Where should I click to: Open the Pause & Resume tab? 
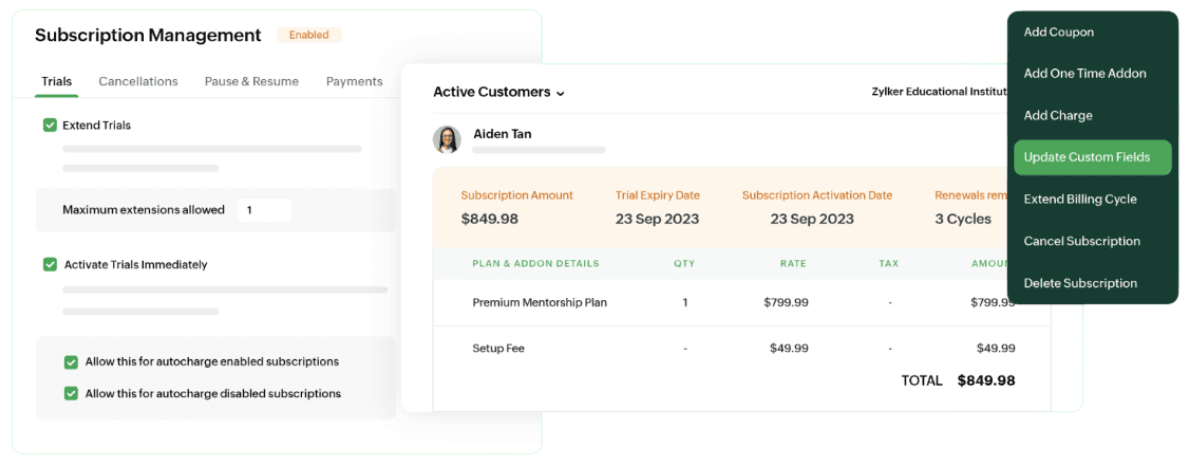click(252, 82)
